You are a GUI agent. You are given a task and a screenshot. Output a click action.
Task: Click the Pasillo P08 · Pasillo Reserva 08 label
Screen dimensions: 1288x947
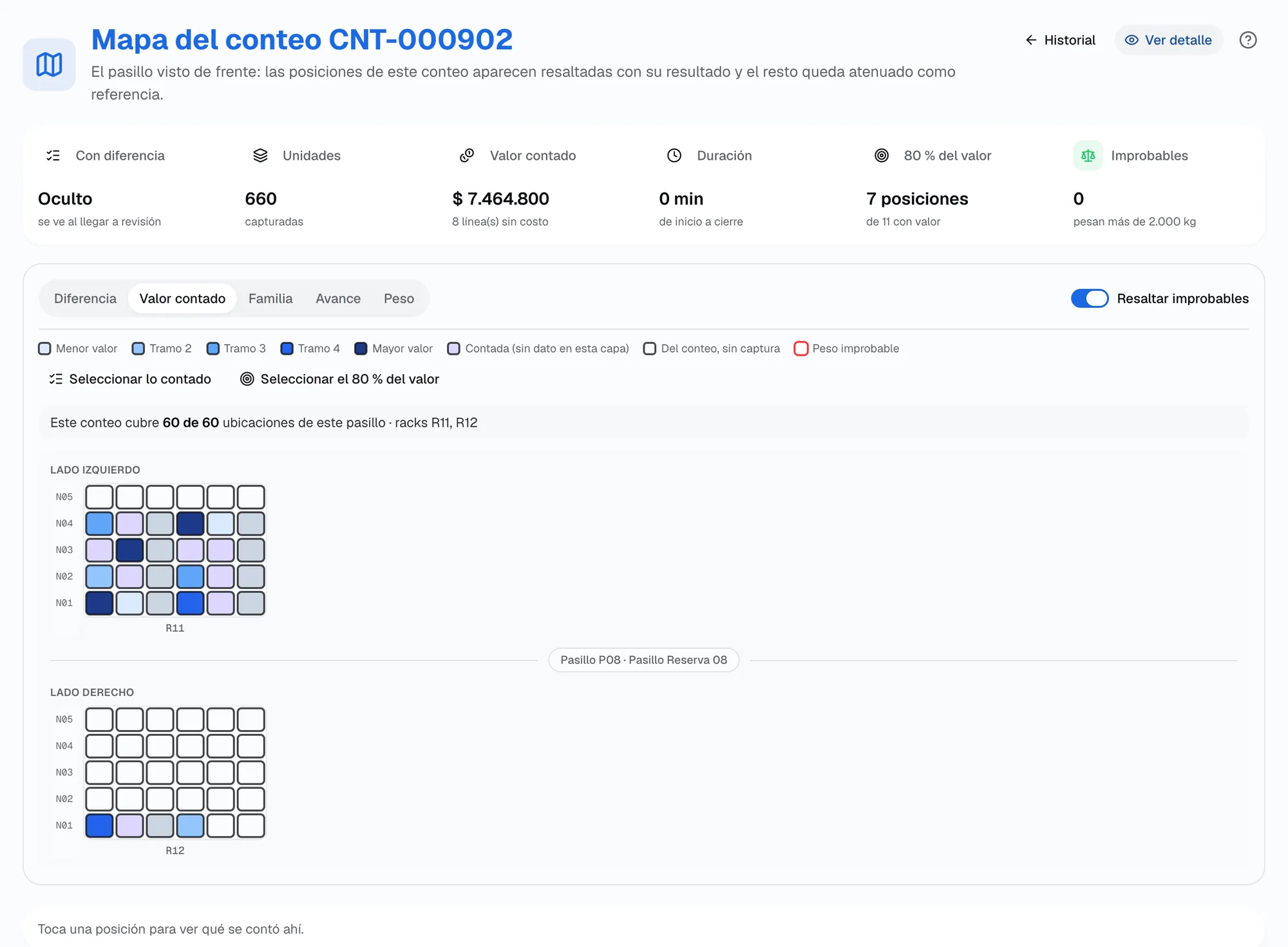(x=643, y=660)
